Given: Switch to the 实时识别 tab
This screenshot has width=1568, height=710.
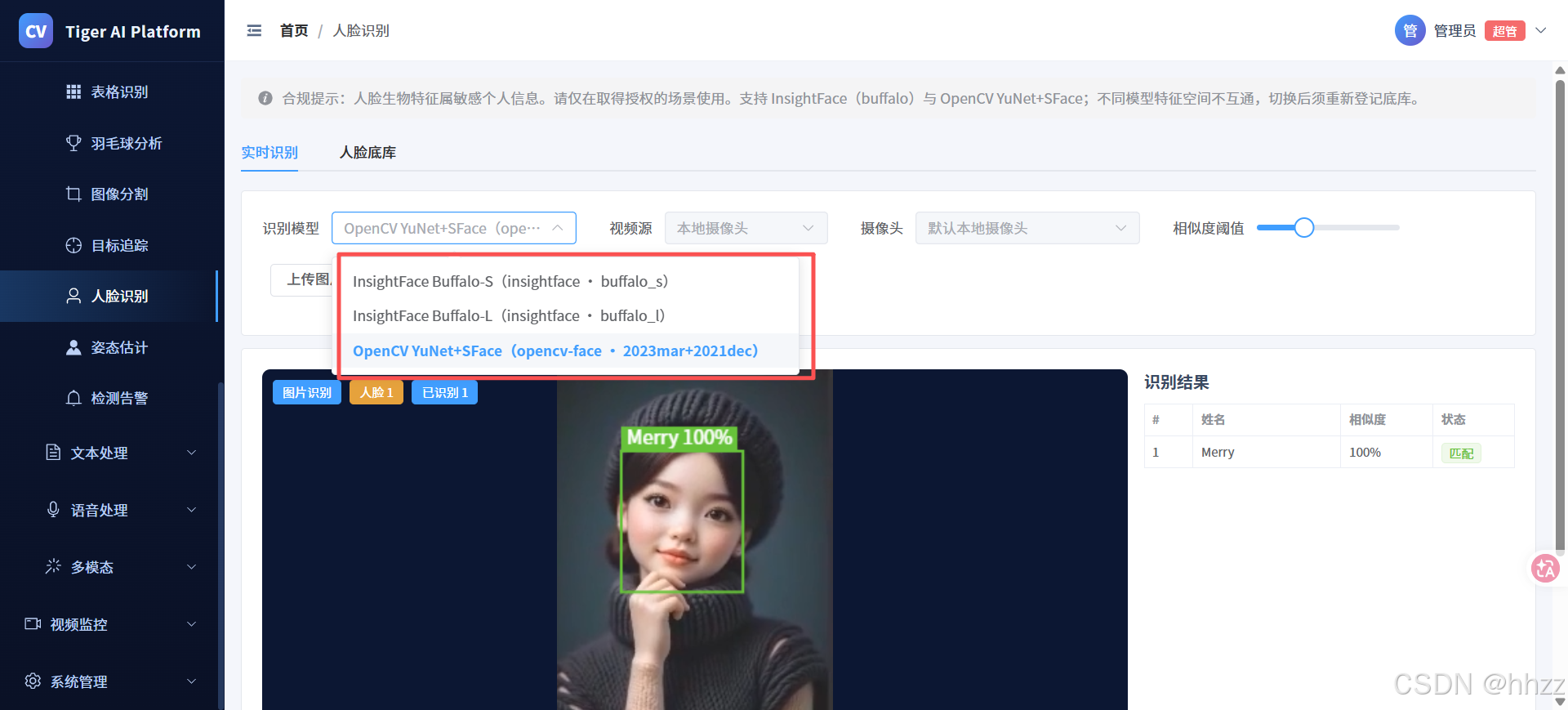Looking at the screenshot, I should [x=269, y=153].
